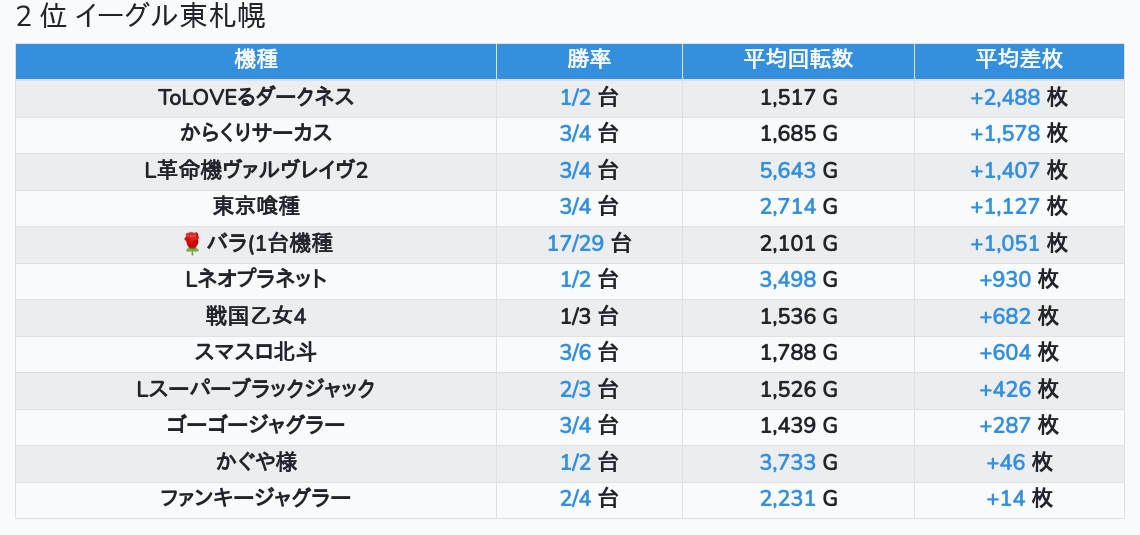This screenshot has width=1140, height=535.
Task: Click the 東京喰種 machine name
Action: 256,206
